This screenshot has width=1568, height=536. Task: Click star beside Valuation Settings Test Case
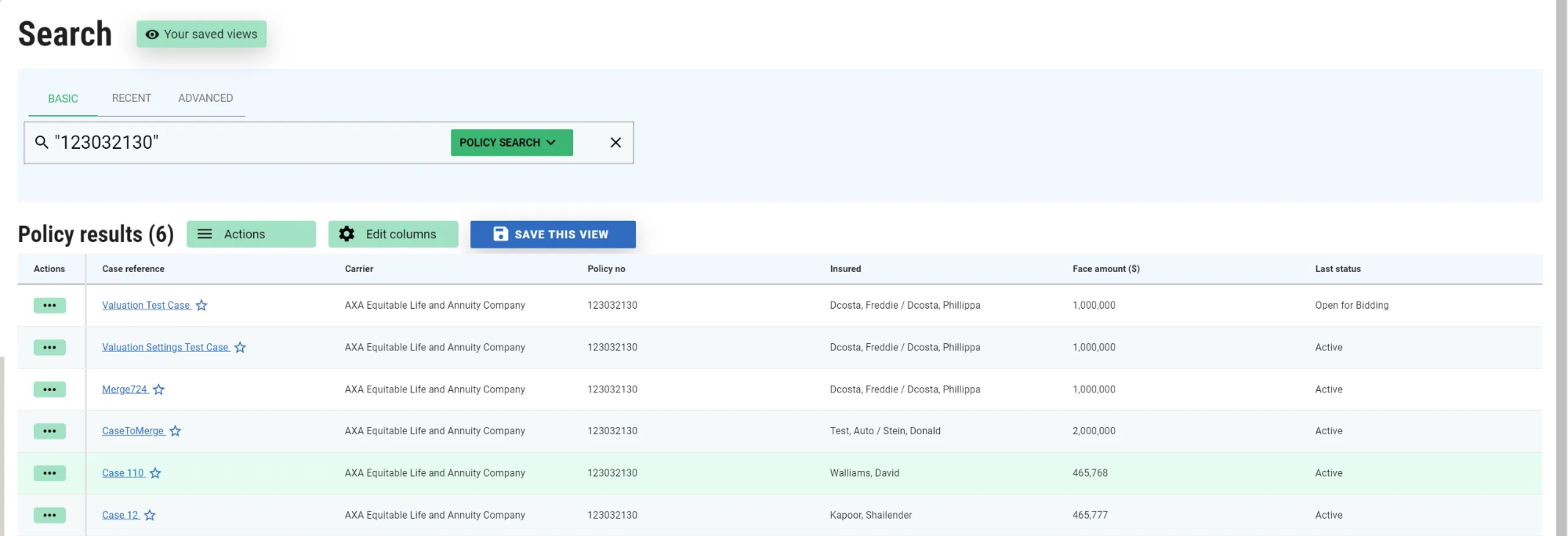pyautogui.click(x=240, y=348)
